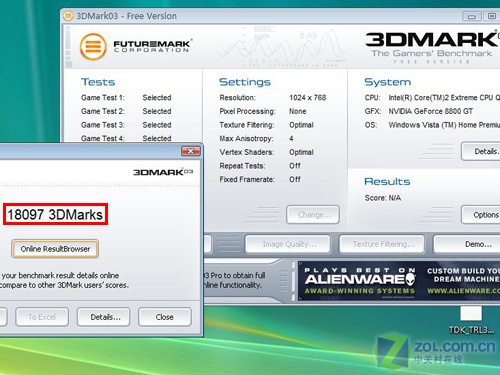Close the score dialog with red X
The height and width of the screenshot is (375, 500).
[191, 151]
